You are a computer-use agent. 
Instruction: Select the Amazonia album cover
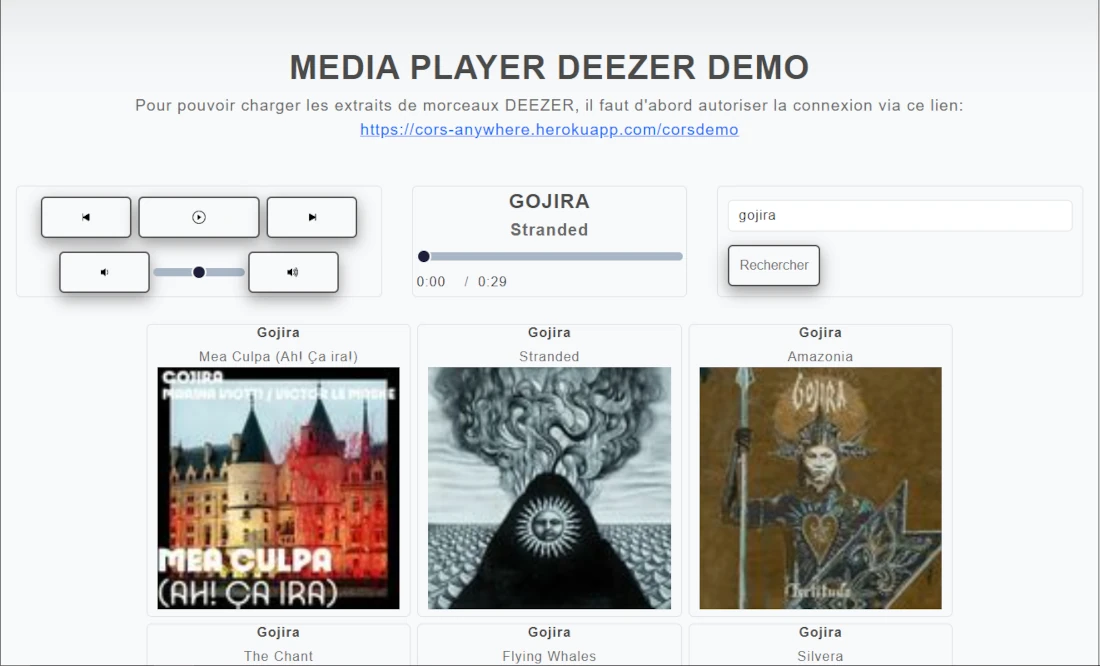pyautogui.click(x=820, y=488)
